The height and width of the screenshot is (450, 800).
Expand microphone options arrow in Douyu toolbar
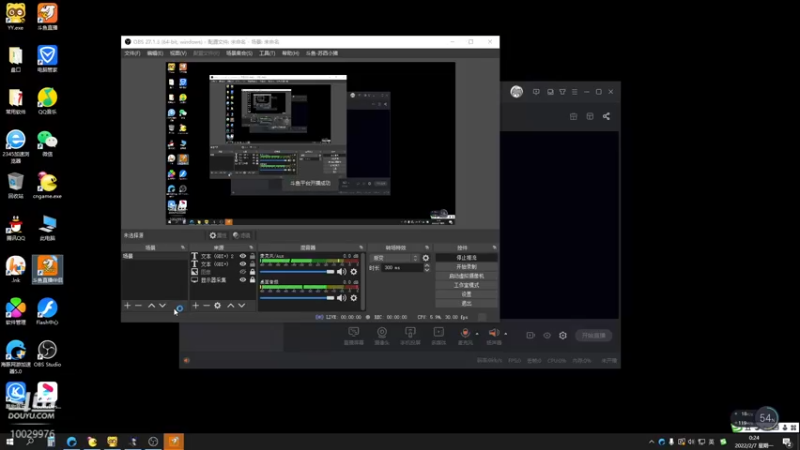[477, 334]
